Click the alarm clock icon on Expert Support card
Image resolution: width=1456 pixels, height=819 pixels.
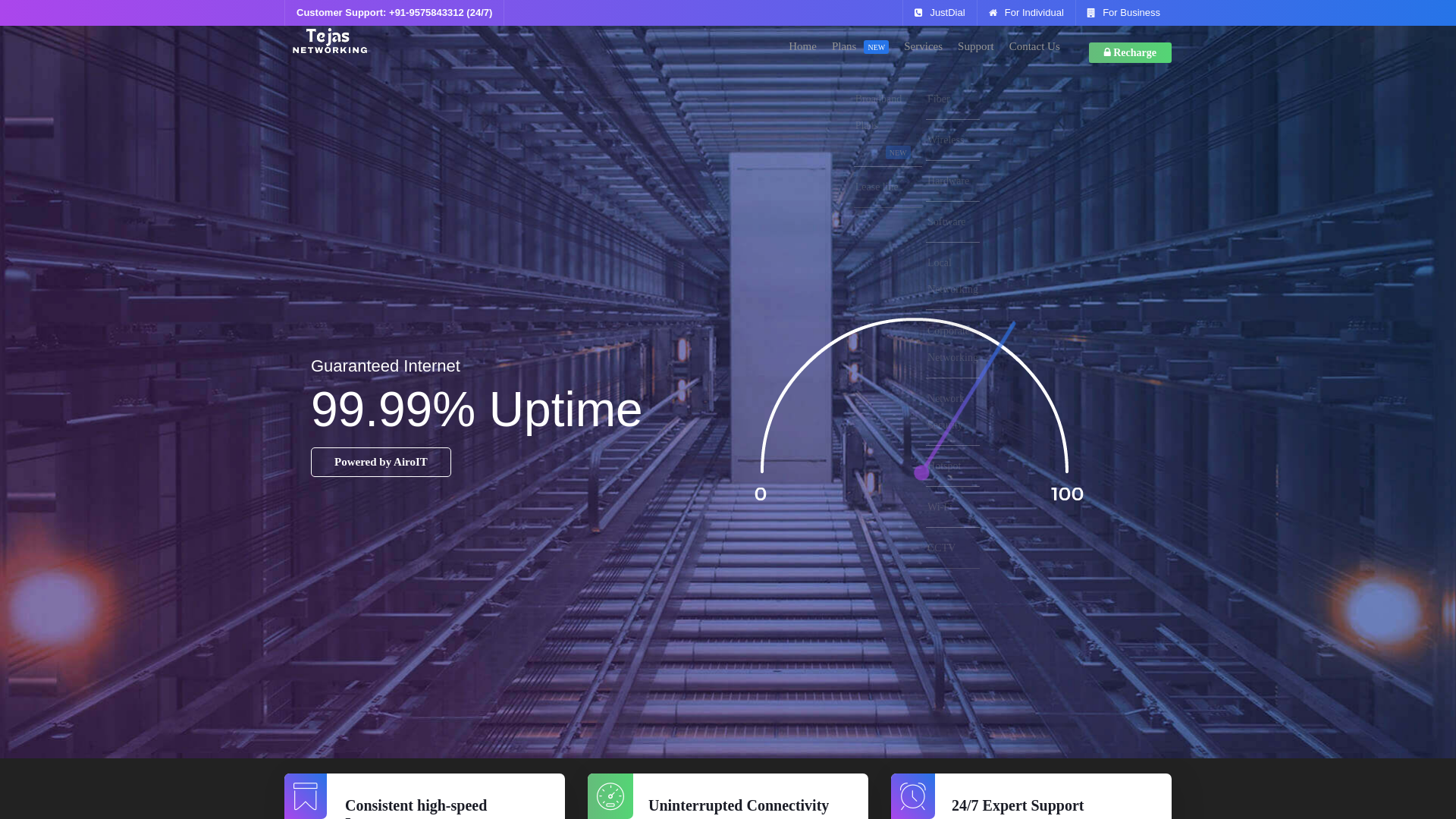pyautogui.click(x=913, y=796)
